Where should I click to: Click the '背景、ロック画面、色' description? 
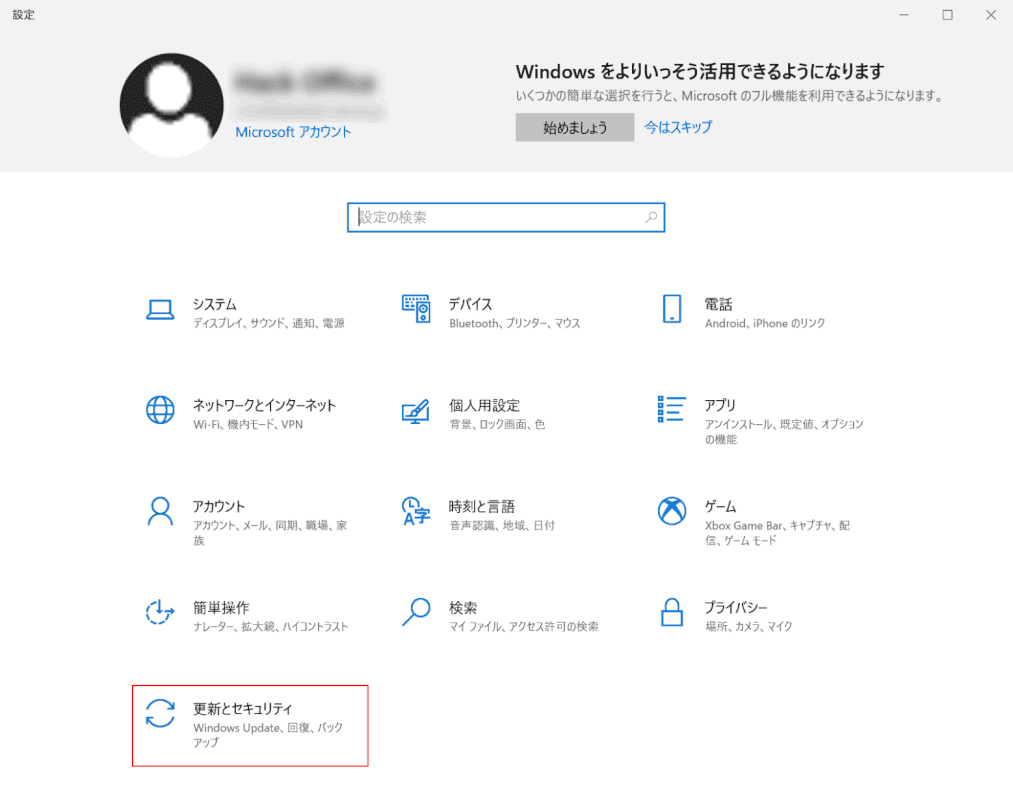coord(497,424)
